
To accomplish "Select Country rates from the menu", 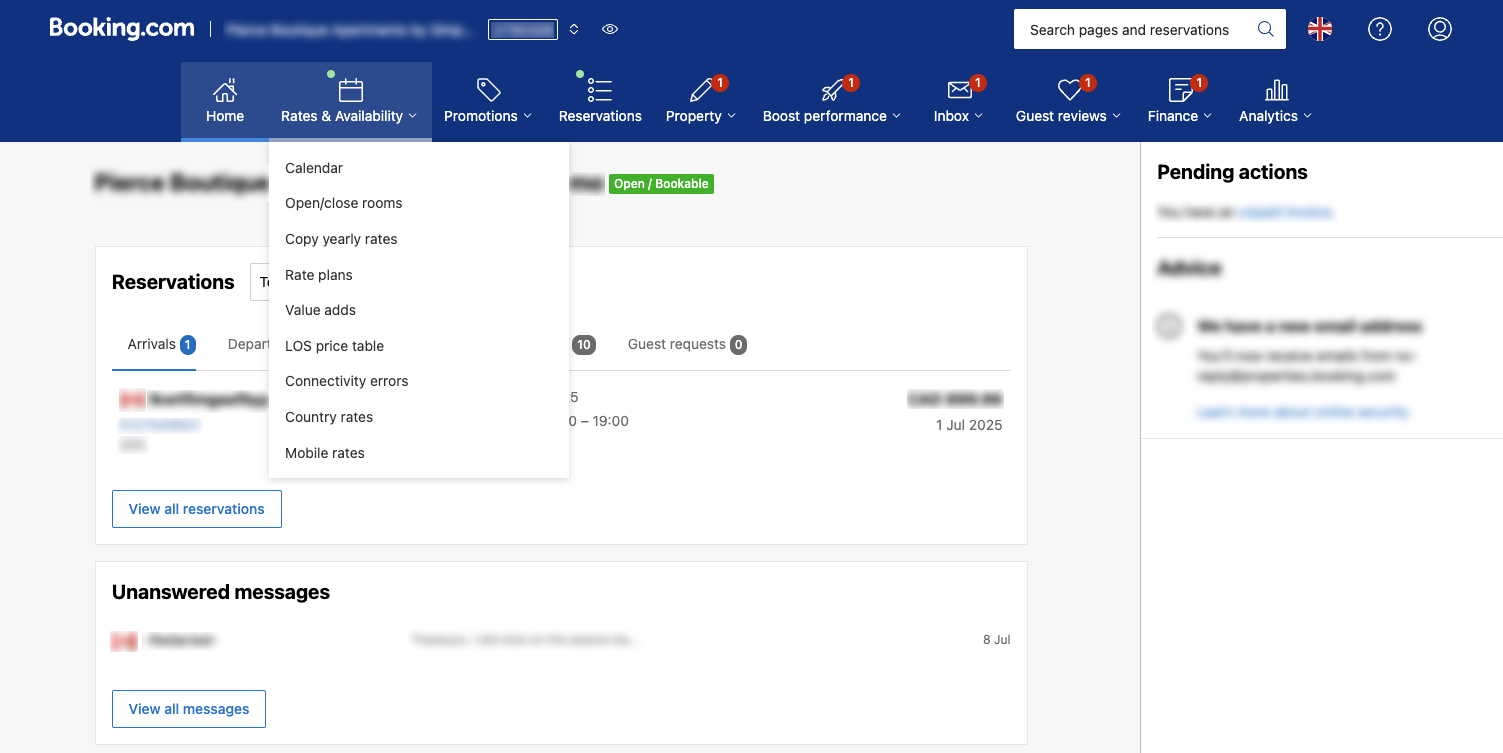I will coord(329,417).
